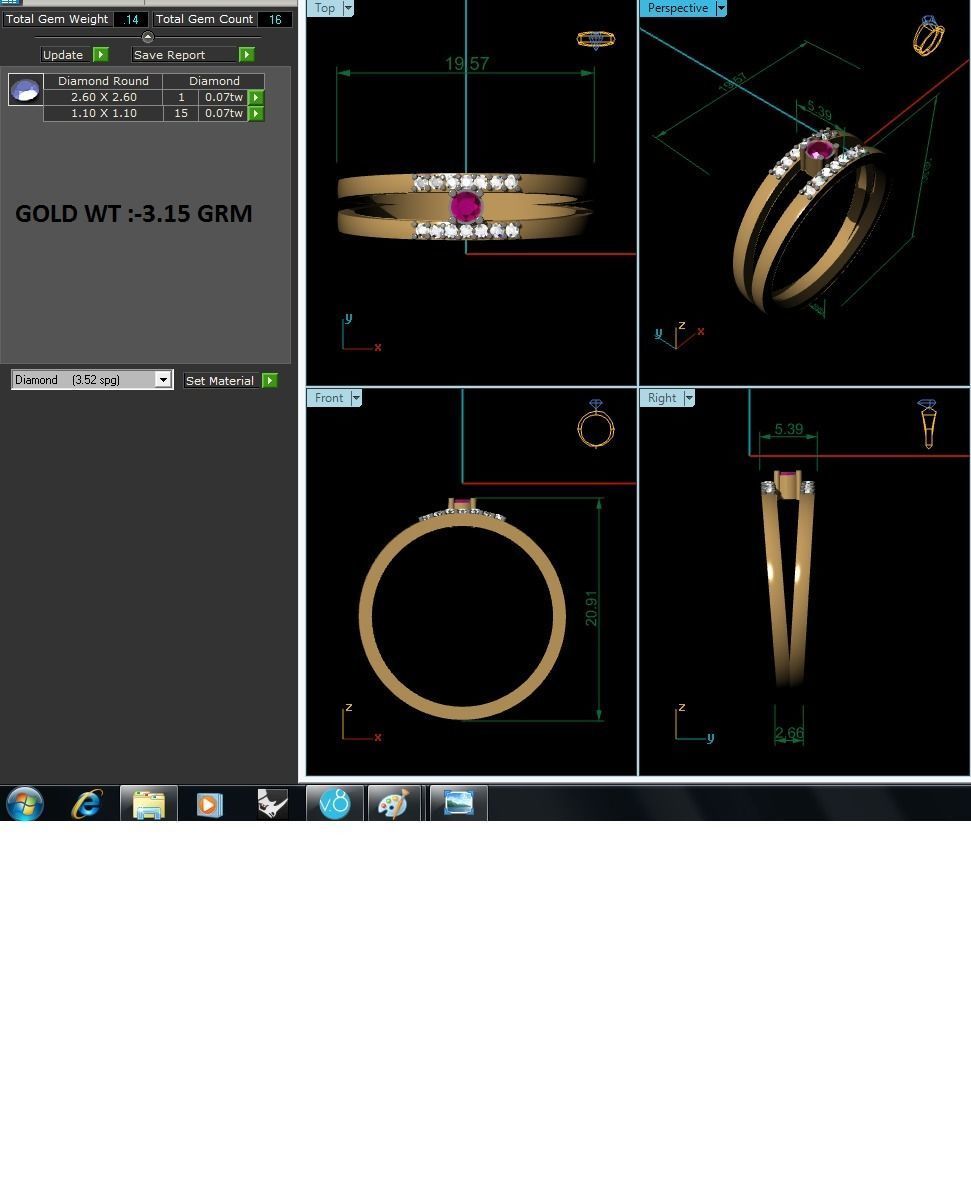Click the pink center stone in Top view
This screenshot has width=971, height=1204.
466,207
